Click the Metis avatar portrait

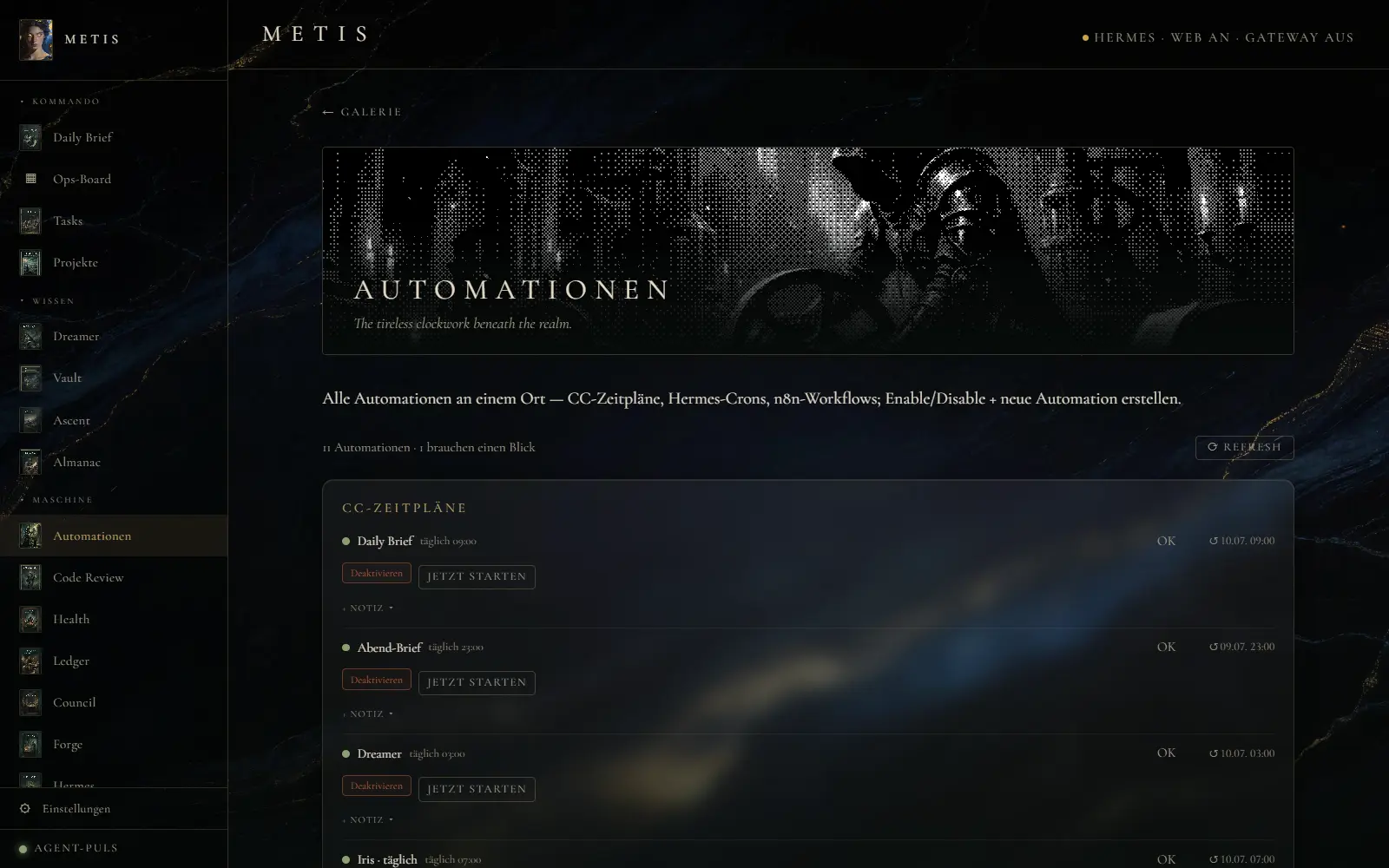tap(36, 40)
